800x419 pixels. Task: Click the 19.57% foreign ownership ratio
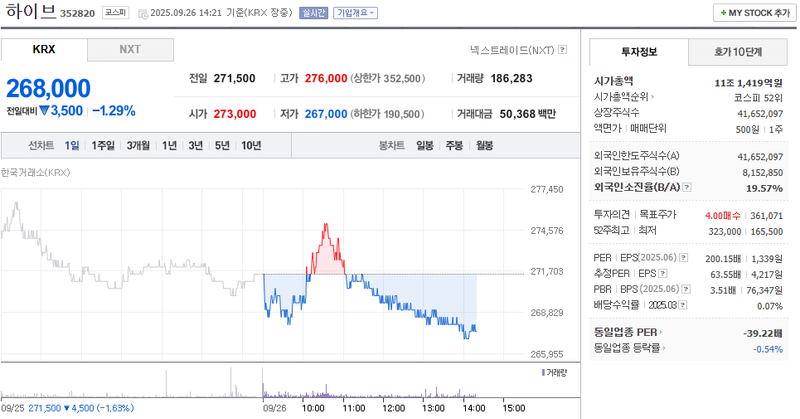764,188
